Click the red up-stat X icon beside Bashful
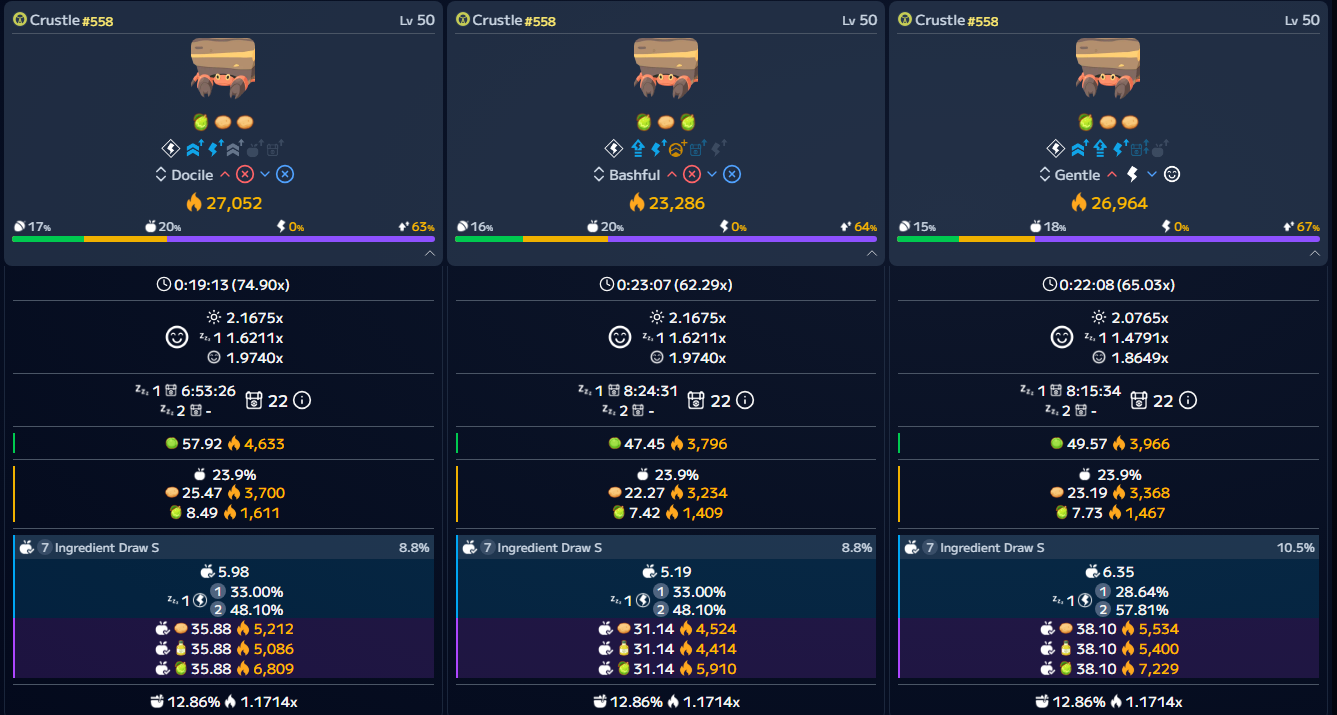 click(x=691, y=175)
